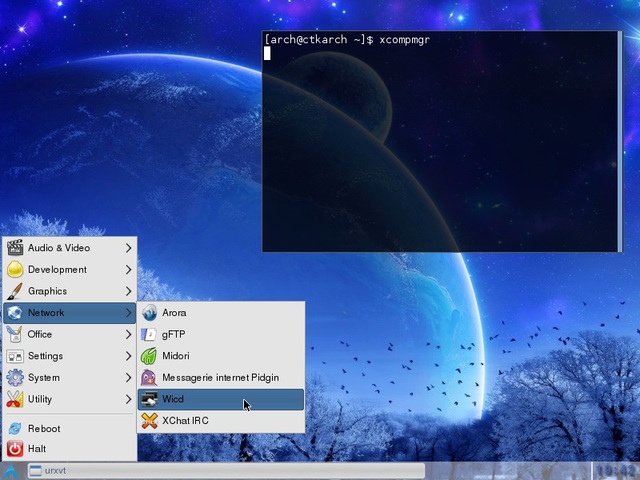Activate the urxvt taskbar window button

[x=226, y=471]
